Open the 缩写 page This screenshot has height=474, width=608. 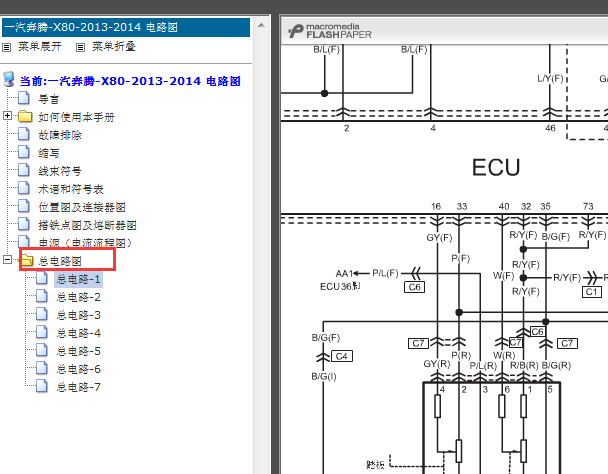(x=48, y=153)
